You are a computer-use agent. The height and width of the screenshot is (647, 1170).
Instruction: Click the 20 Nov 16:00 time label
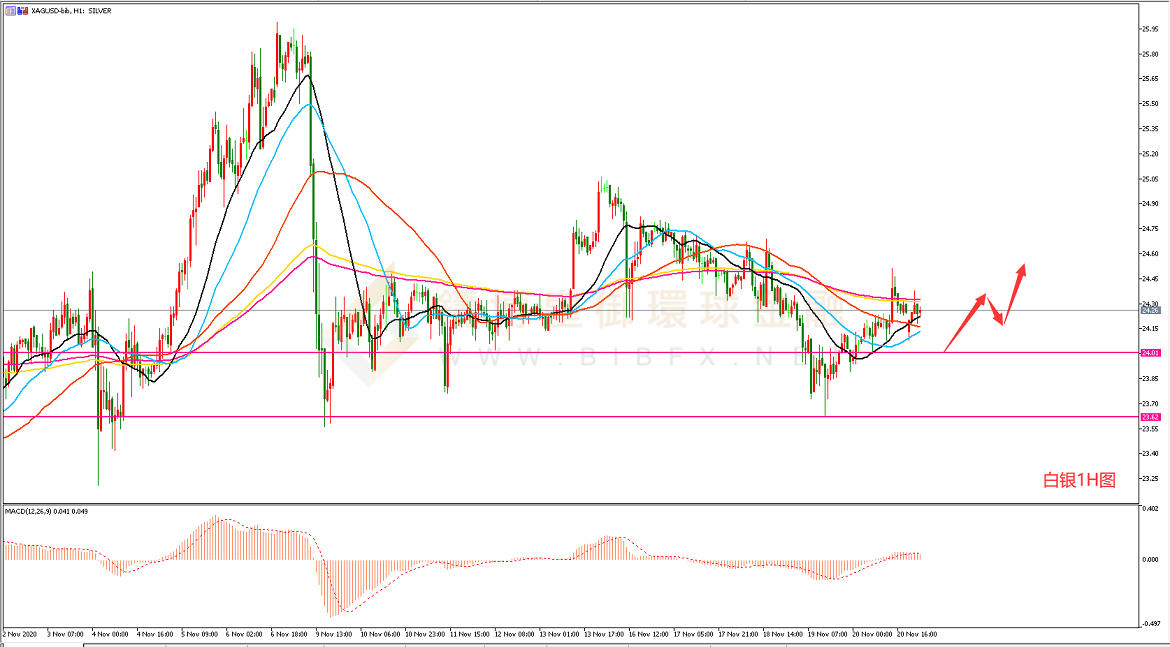point(916,633)
